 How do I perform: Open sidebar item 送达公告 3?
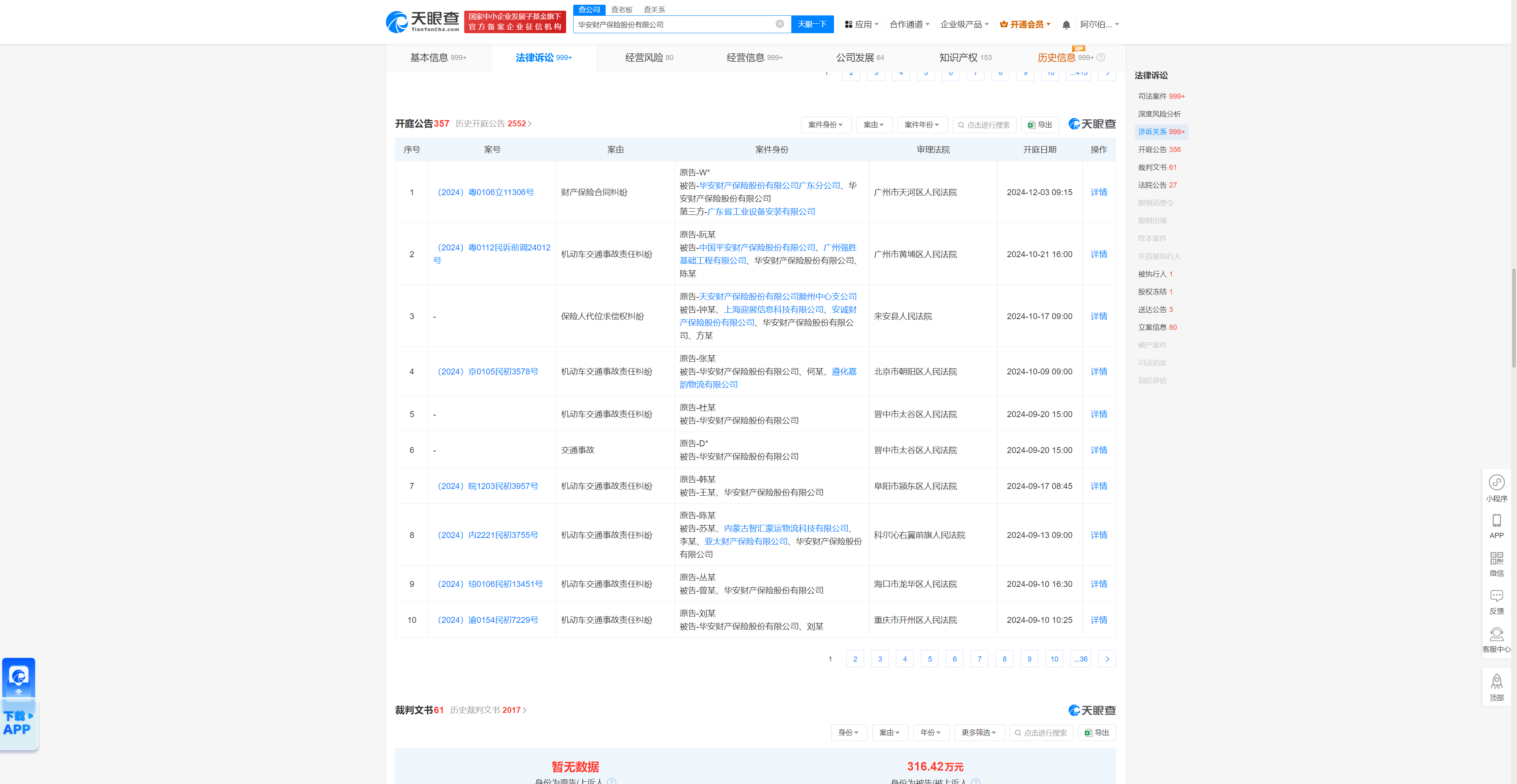pyautogui.click(x=1155, y=310)
